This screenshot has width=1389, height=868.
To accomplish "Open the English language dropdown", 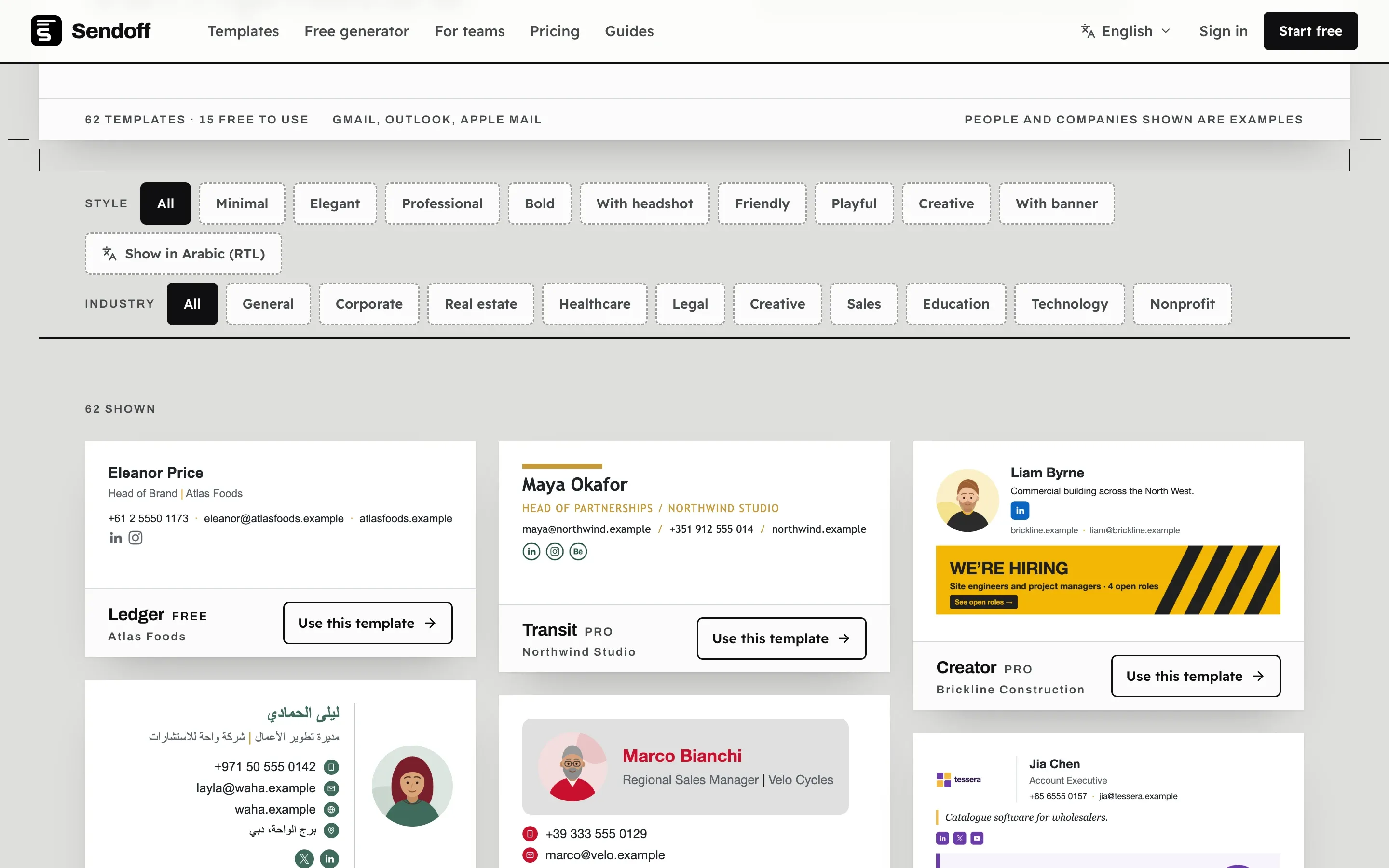I will tap(1126, 31).
